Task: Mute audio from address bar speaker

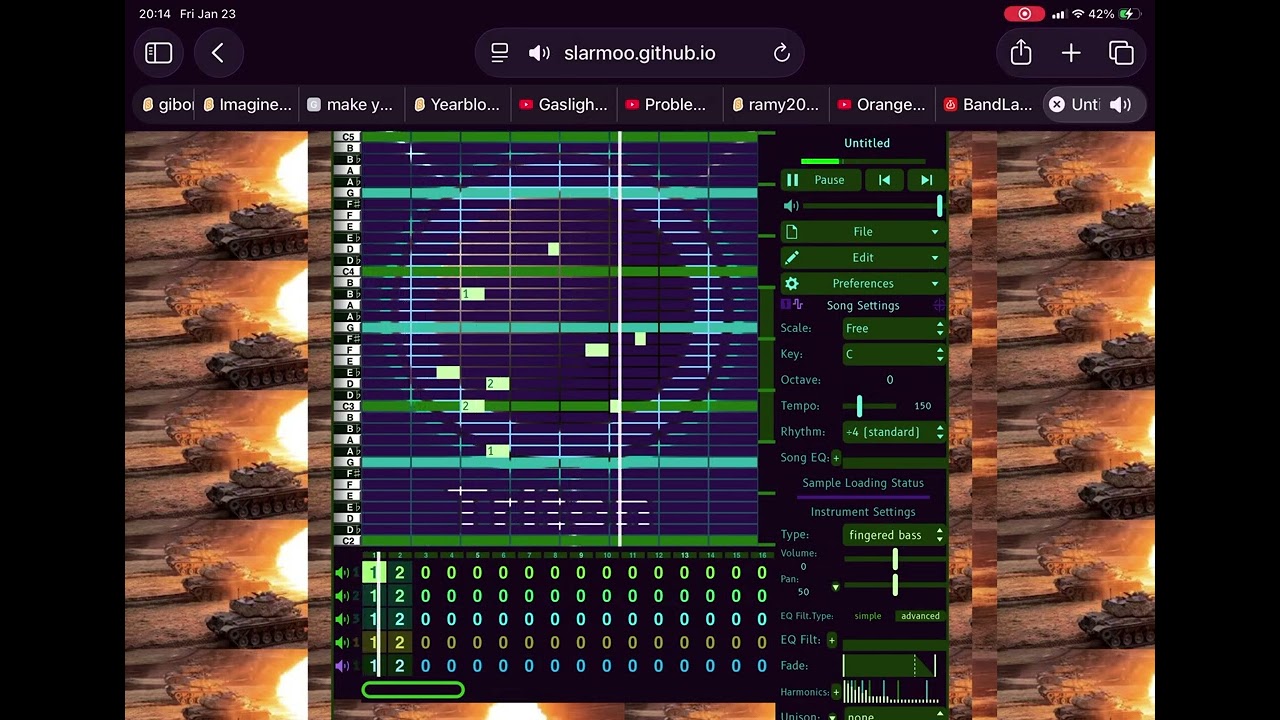Action: [x=539, y=53]
